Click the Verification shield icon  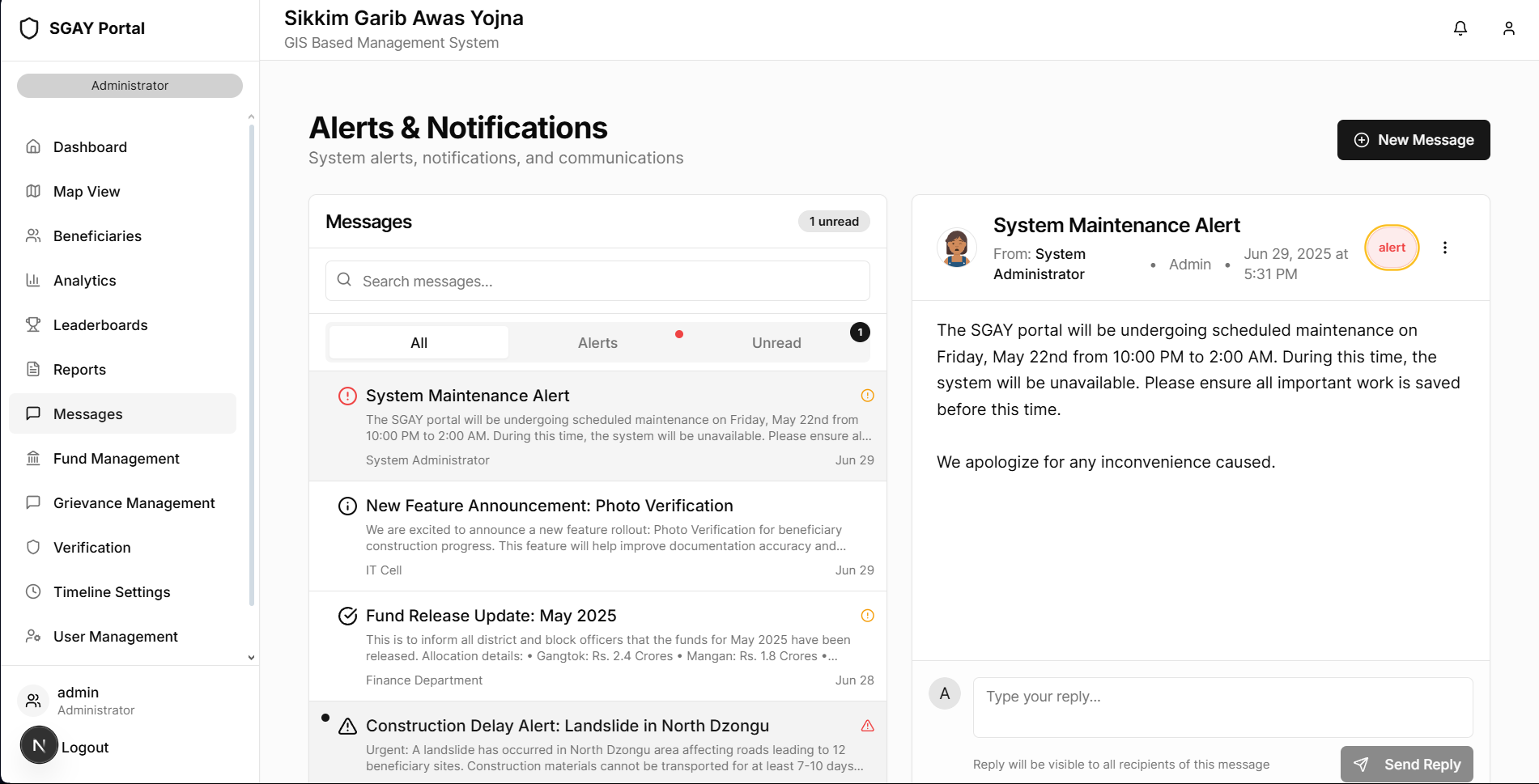[x=33, y=547]
